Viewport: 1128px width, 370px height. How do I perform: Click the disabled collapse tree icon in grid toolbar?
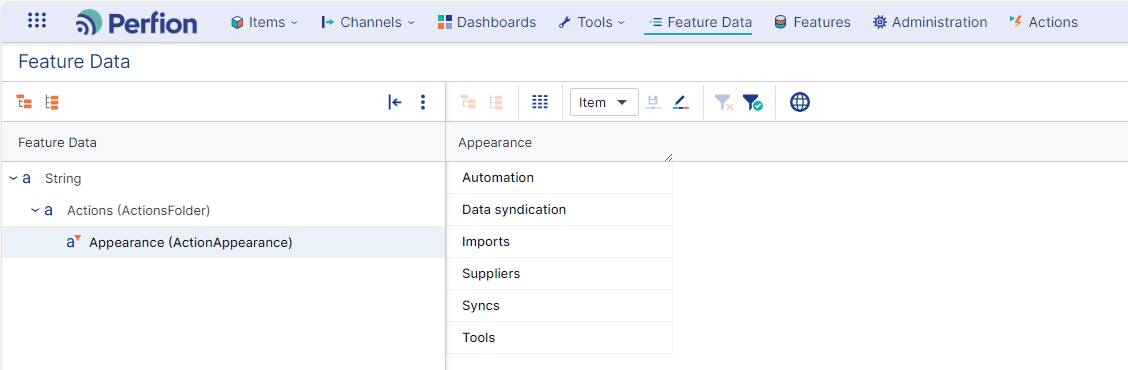[x=496, y=102]
